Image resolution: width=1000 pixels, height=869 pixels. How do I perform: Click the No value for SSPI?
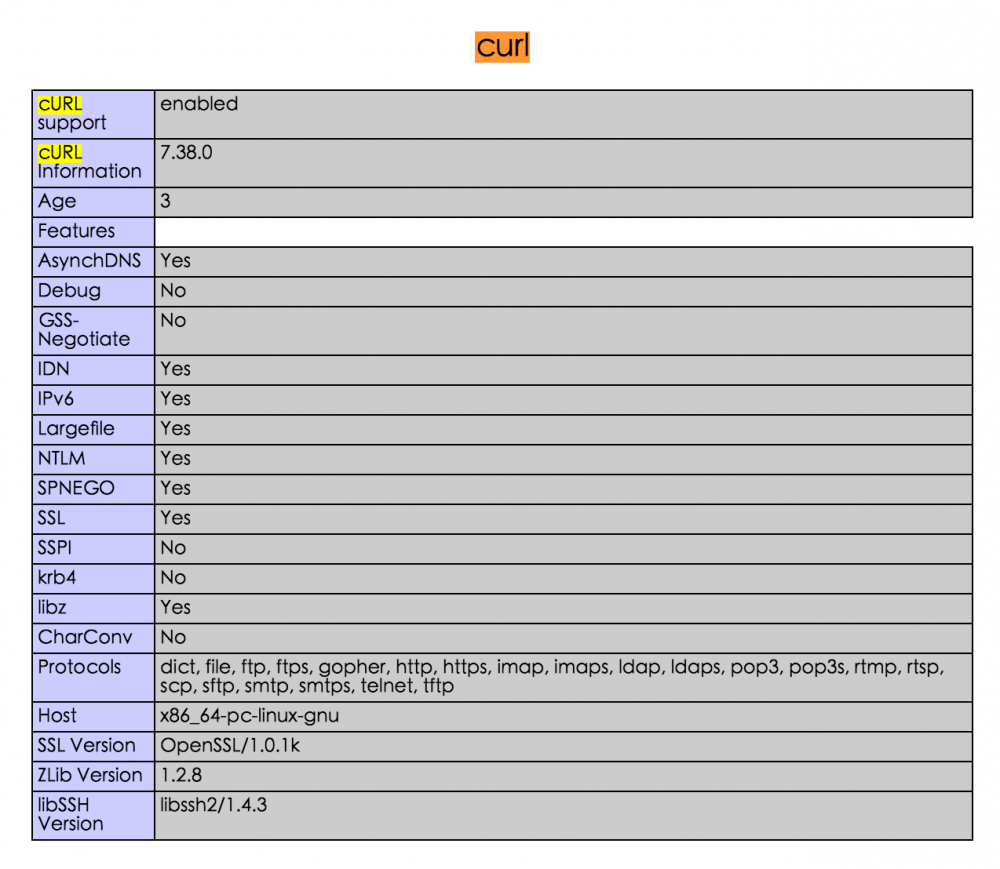click(173, 548)
